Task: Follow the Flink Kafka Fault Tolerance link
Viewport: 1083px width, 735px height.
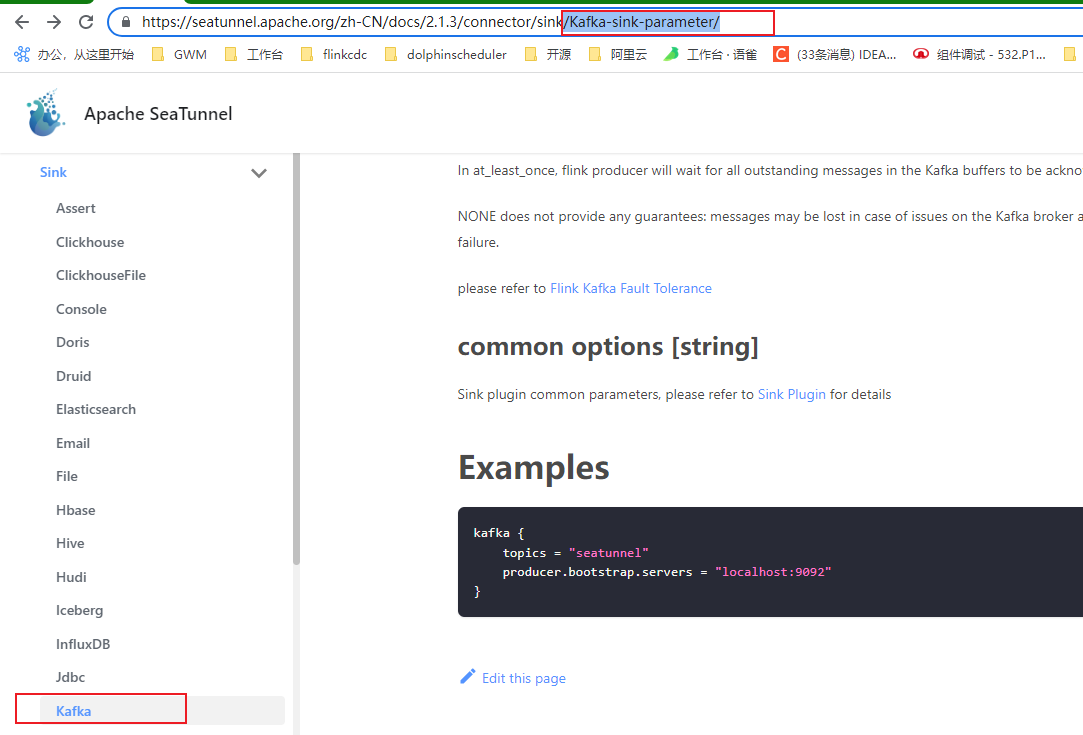Action: tap(631, 289)
